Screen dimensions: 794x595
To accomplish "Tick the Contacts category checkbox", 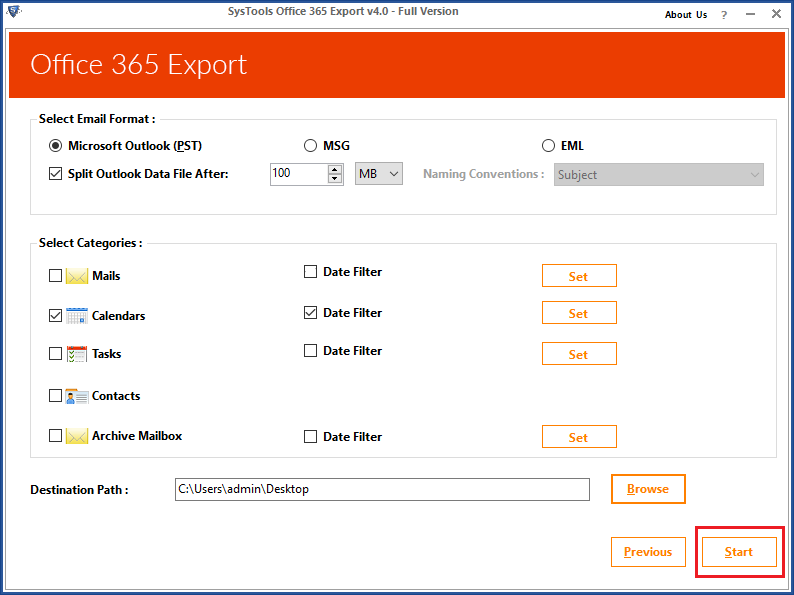I will pos(55,395).
